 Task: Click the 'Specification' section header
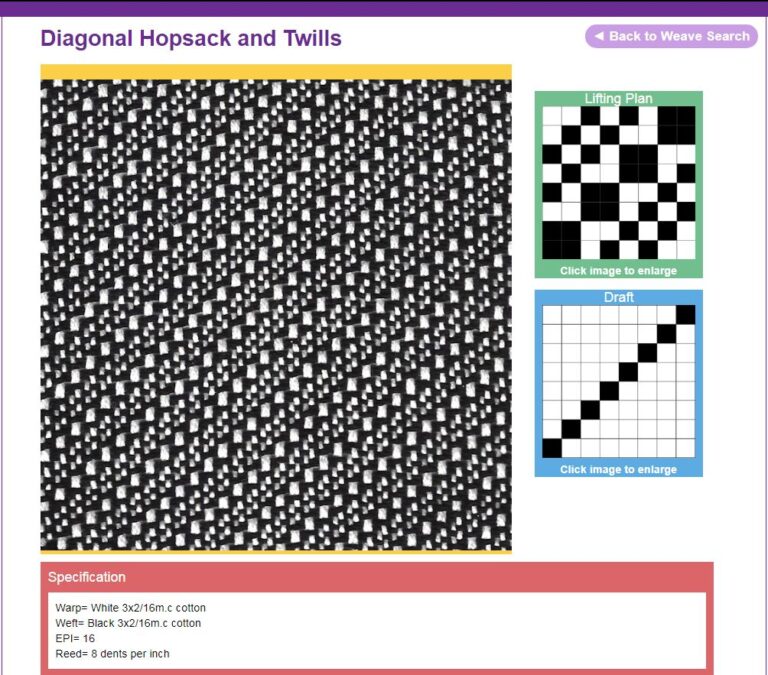click(87, 577)
